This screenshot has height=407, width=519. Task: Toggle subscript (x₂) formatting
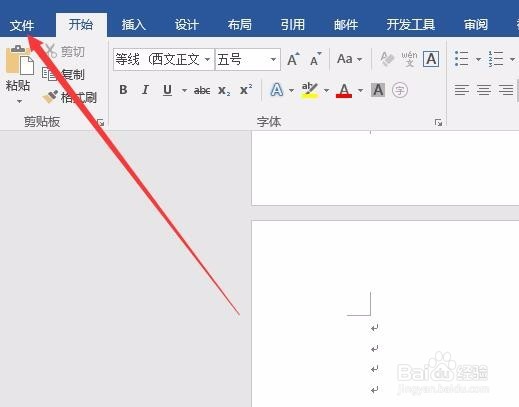point(224,90)
